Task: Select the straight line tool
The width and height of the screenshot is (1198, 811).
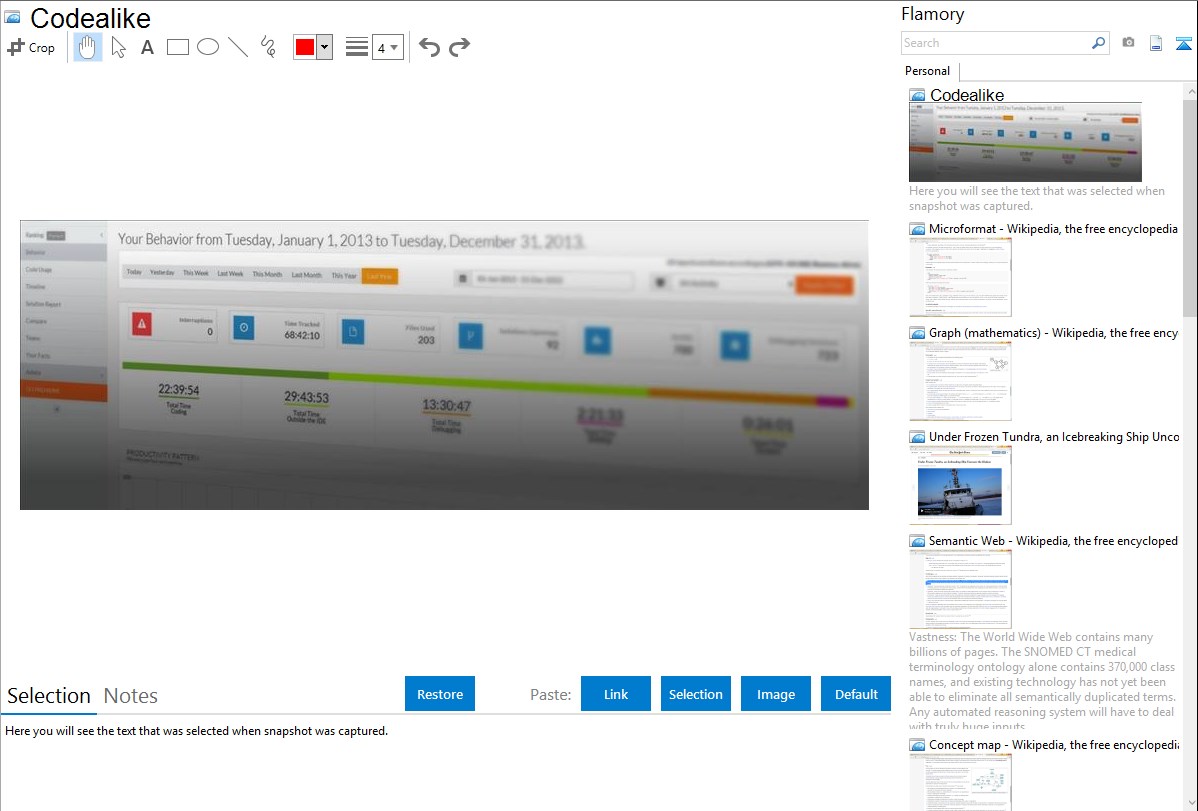Action: 238,47
